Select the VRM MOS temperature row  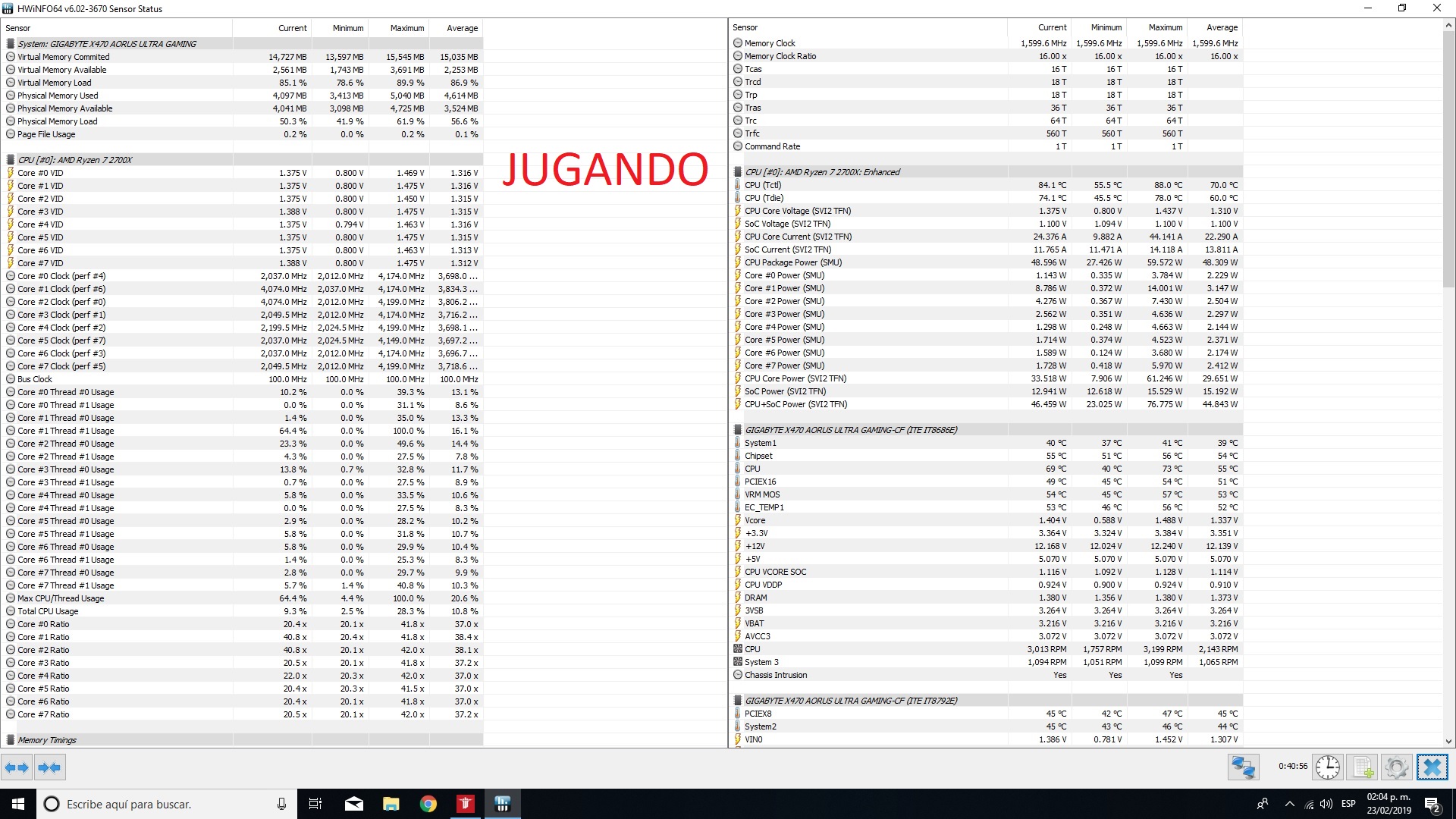tap(987, 494)
